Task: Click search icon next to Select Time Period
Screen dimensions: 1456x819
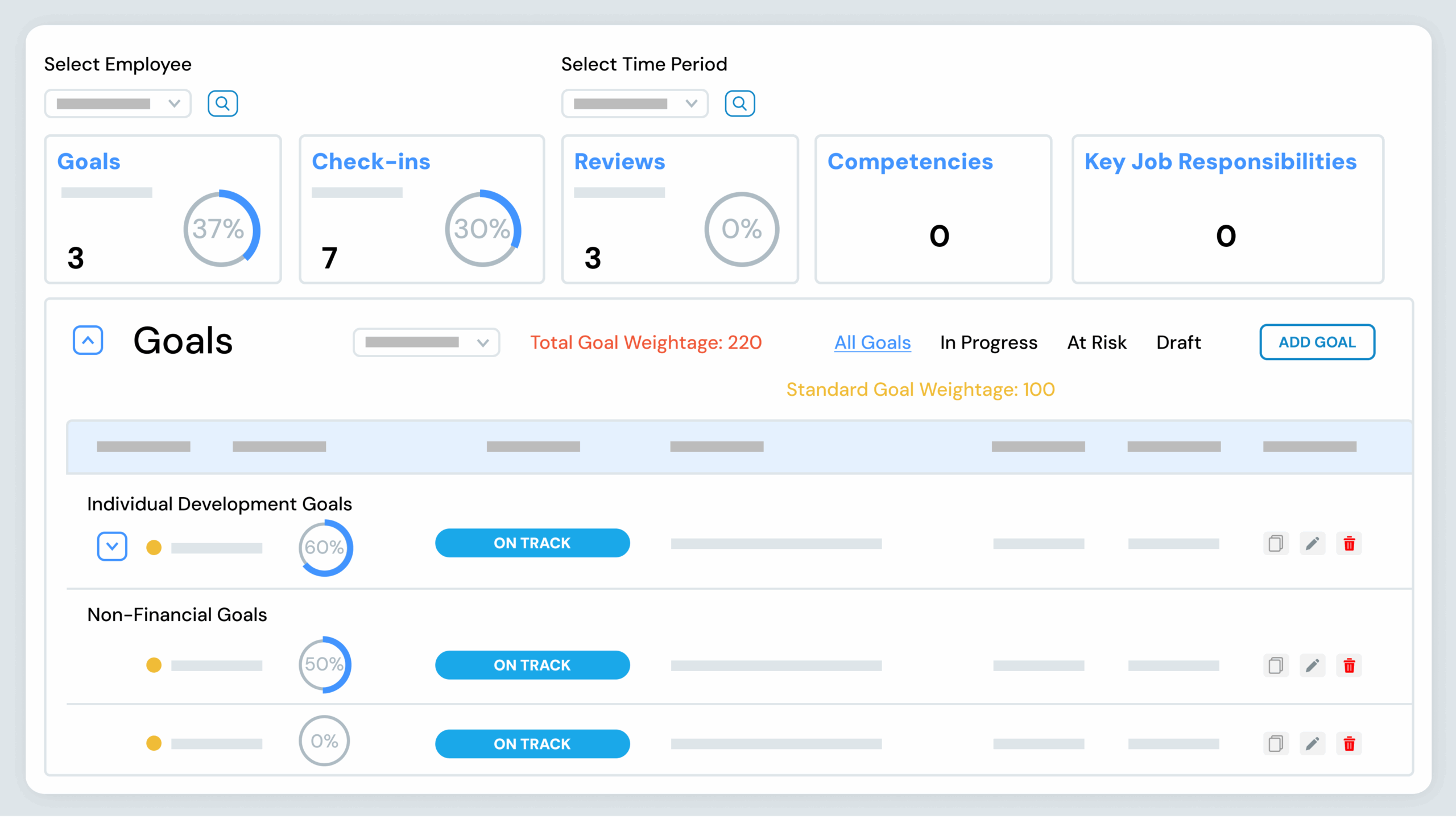Action: (739, 104)
